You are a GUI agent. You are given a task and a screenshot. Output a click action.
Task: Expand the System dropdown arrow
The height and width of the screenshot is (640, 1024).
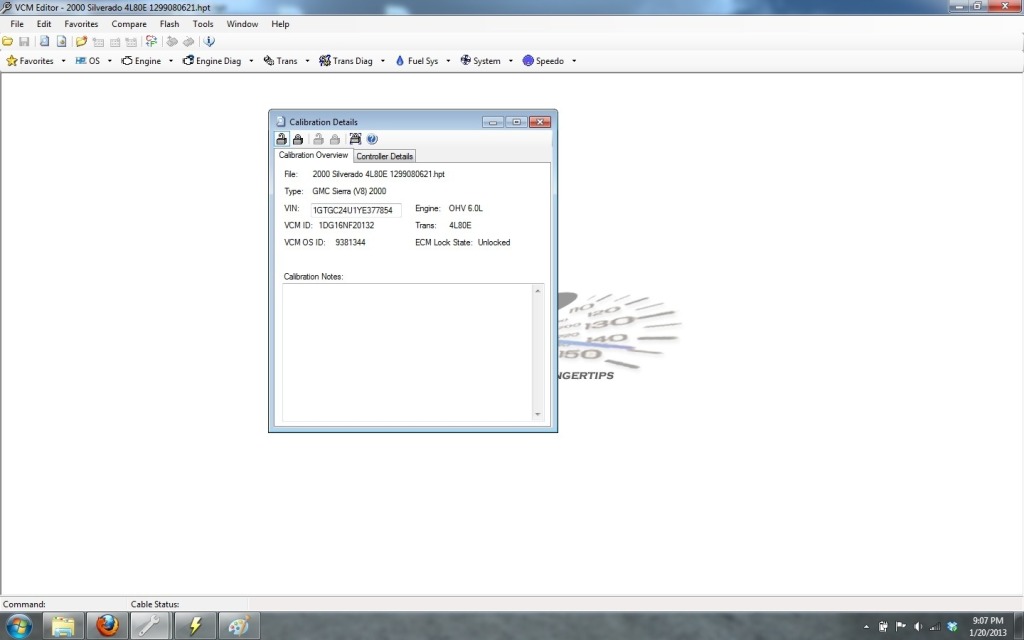click(510, 61)
